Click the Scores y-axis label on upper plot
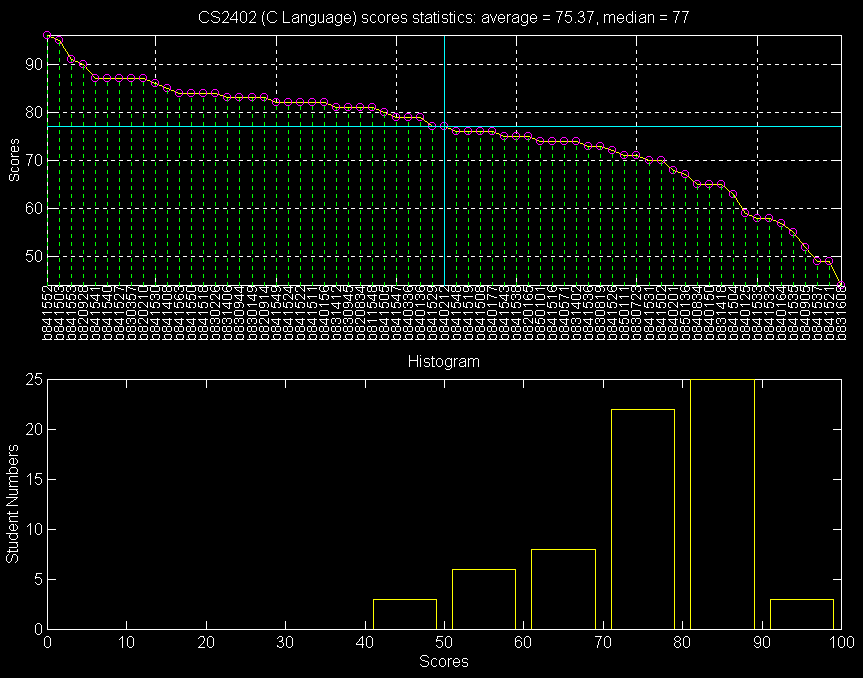The height and width of the screenshot is (678, 863). coord(13,160)
